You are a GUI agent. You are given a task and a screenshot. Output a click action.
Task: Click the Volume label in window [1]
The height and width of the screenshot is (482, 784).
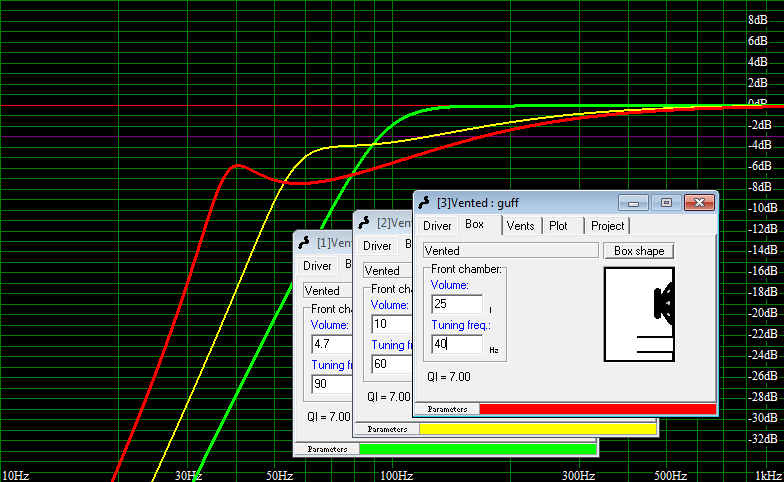point(330,325)
